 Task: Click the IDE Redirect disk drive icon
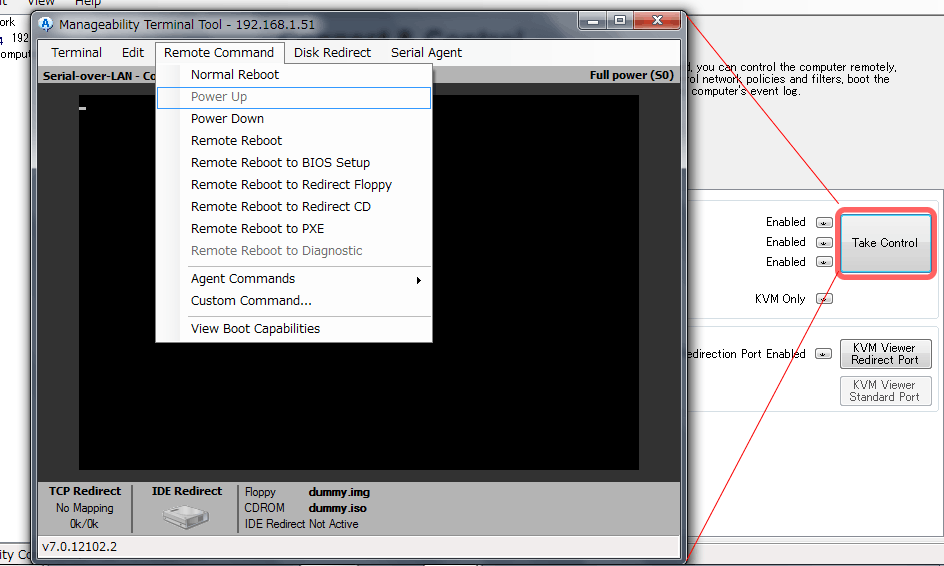point(186,516)
